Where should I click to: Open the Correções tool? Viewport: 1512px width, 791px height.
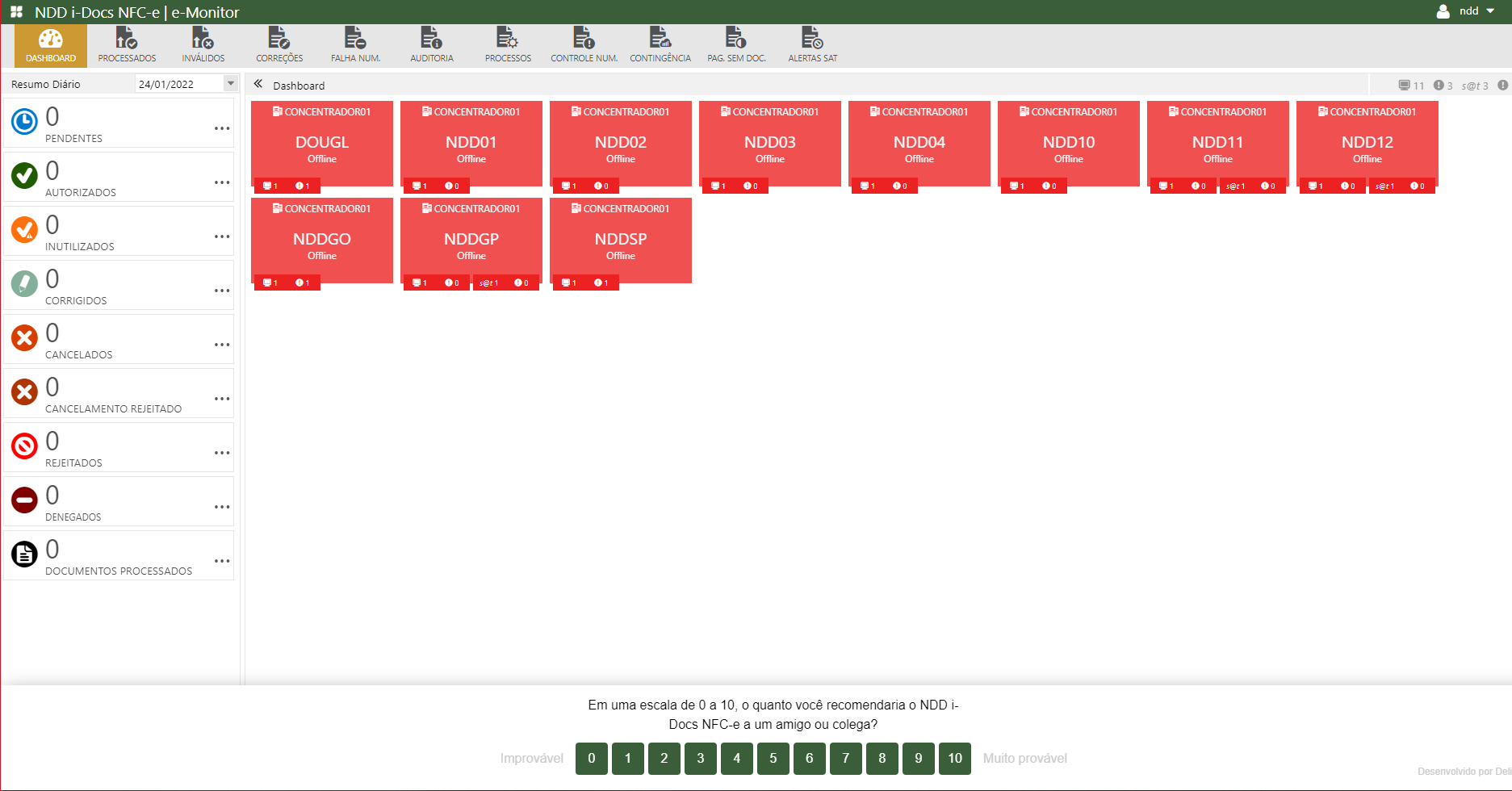[x=279, y=44]
